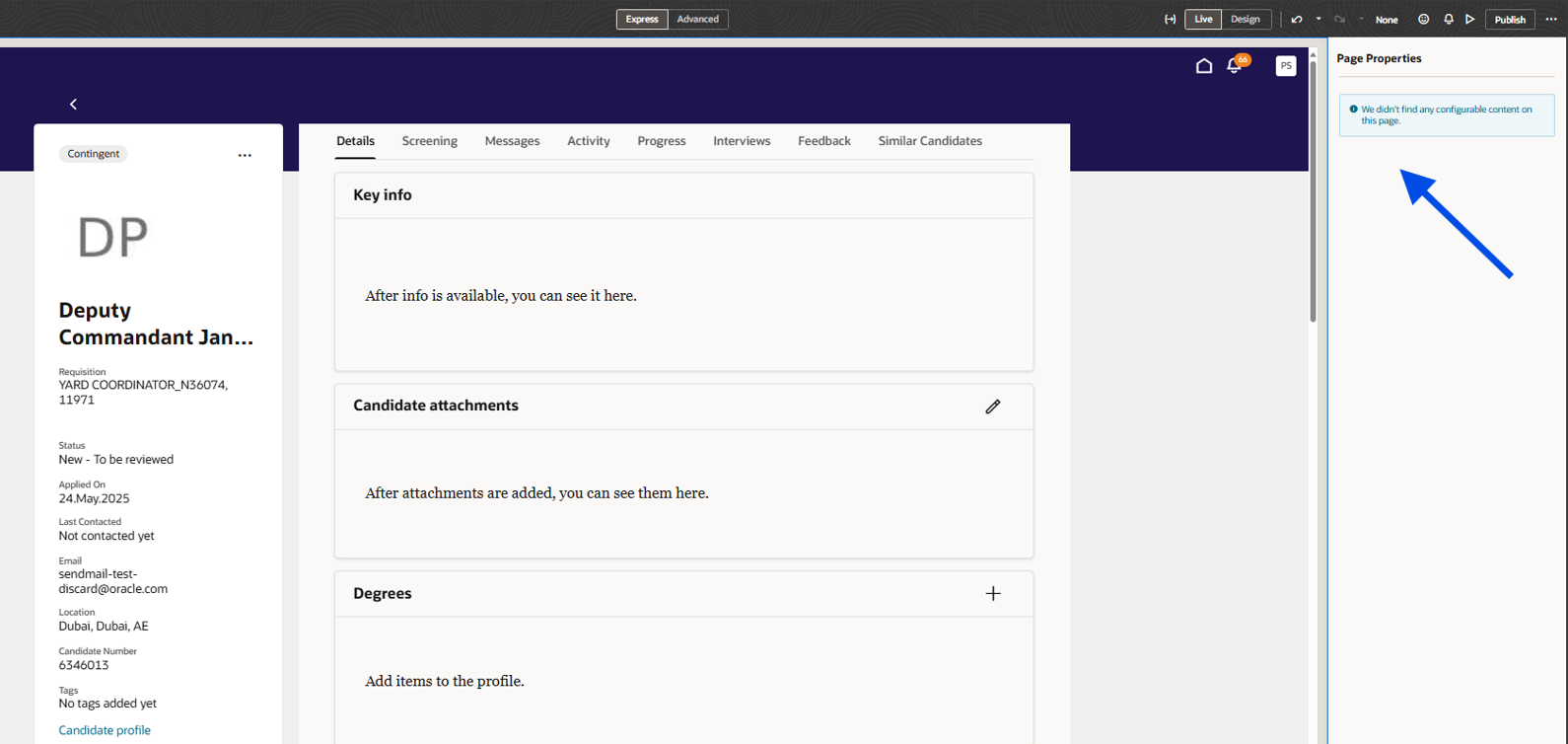Select Live mode
This screenshot has height=744, width=1568.
click(x=1203, y=19)
